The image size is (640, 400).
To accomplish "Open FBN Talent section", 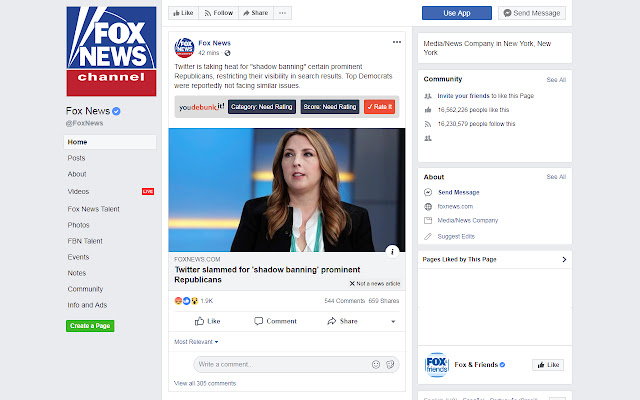I will [85, 241].
